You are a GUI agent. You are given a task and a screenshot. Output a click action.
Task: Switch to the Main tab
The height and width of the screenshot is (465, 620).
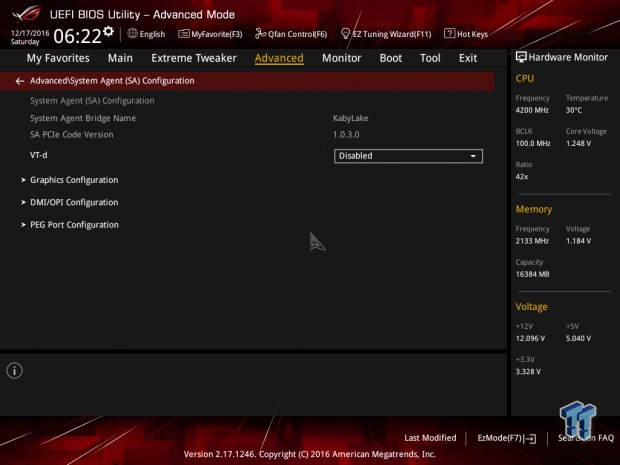coord(120,58)
